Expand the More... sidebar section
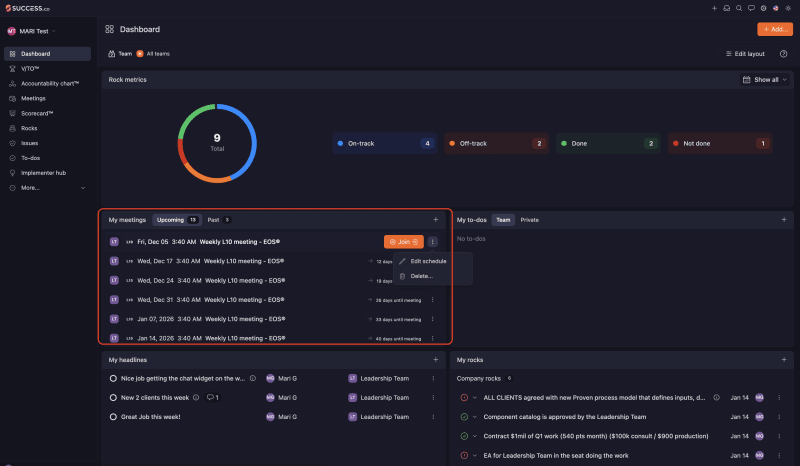 click(x=47, y=188)
